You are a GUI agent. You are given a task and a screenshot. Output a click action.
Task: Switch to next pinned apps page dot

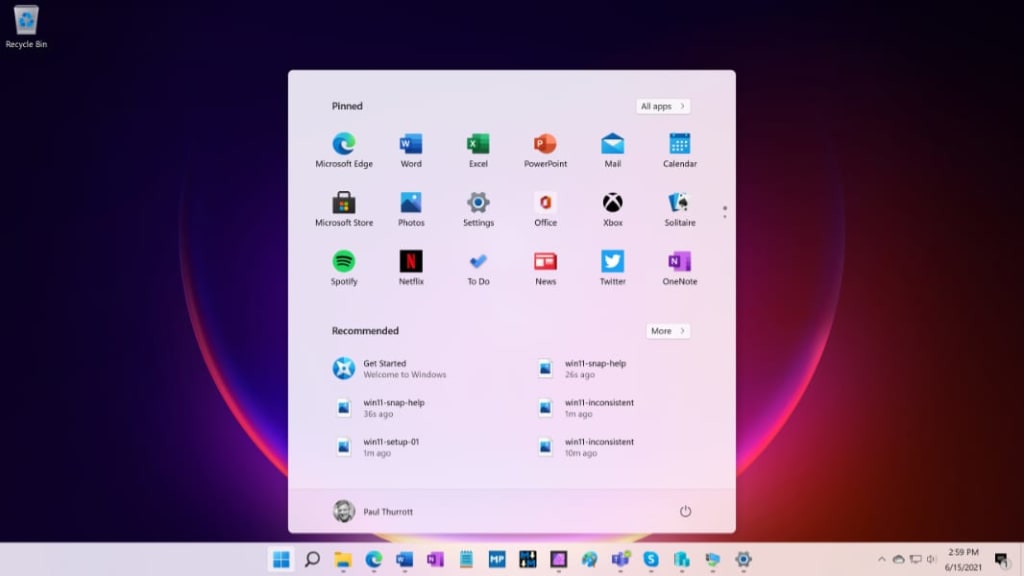pos(724,216)
